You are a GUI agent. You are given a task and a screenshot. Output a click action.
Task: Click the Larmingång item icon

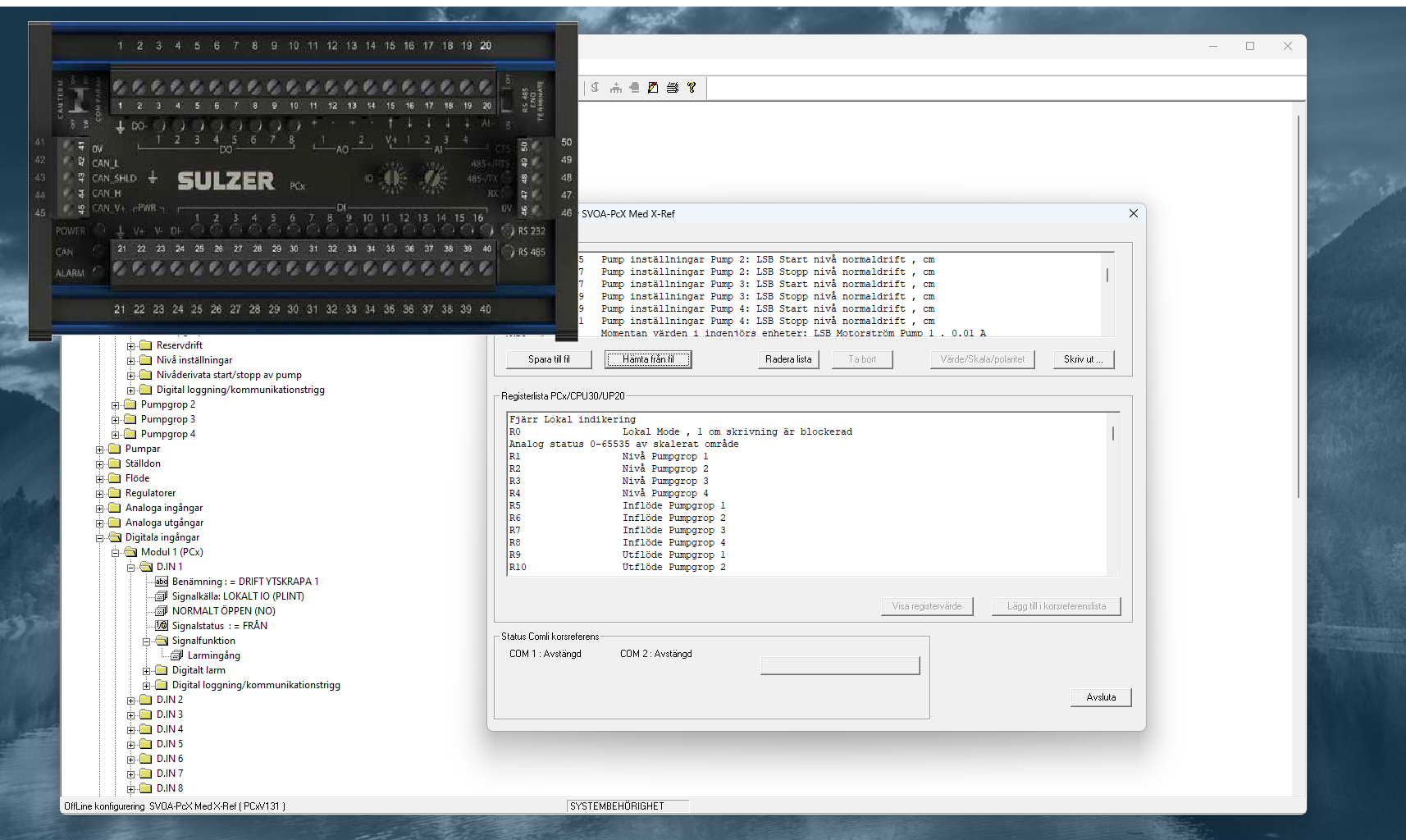pyautogui.click(x=176, y=655)
